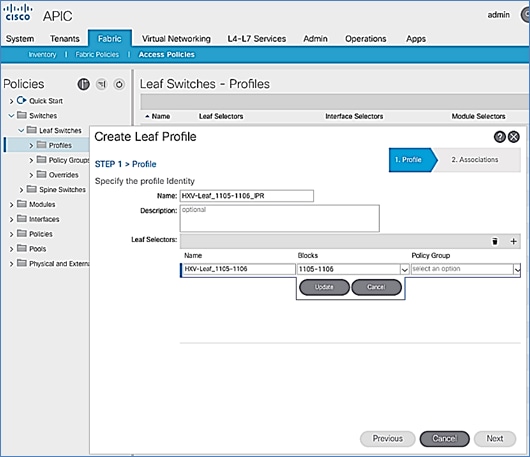
Task: Click the Leaf Selectors column header
Action: click(x=221, y=116)
